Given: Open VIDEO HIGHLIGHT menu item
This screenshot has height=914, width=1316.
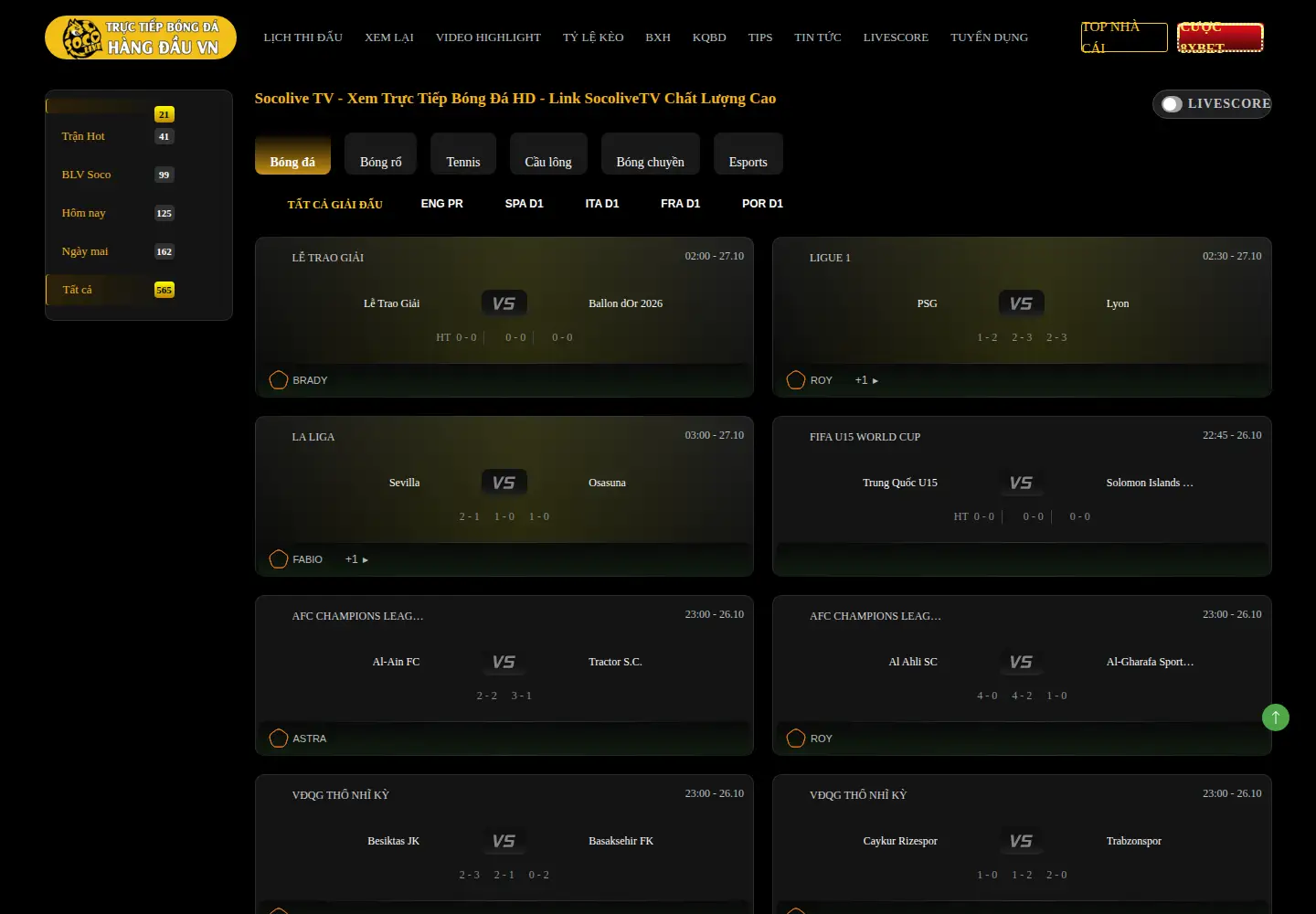Looking at the screenshot, I should [x=488, y=37].
